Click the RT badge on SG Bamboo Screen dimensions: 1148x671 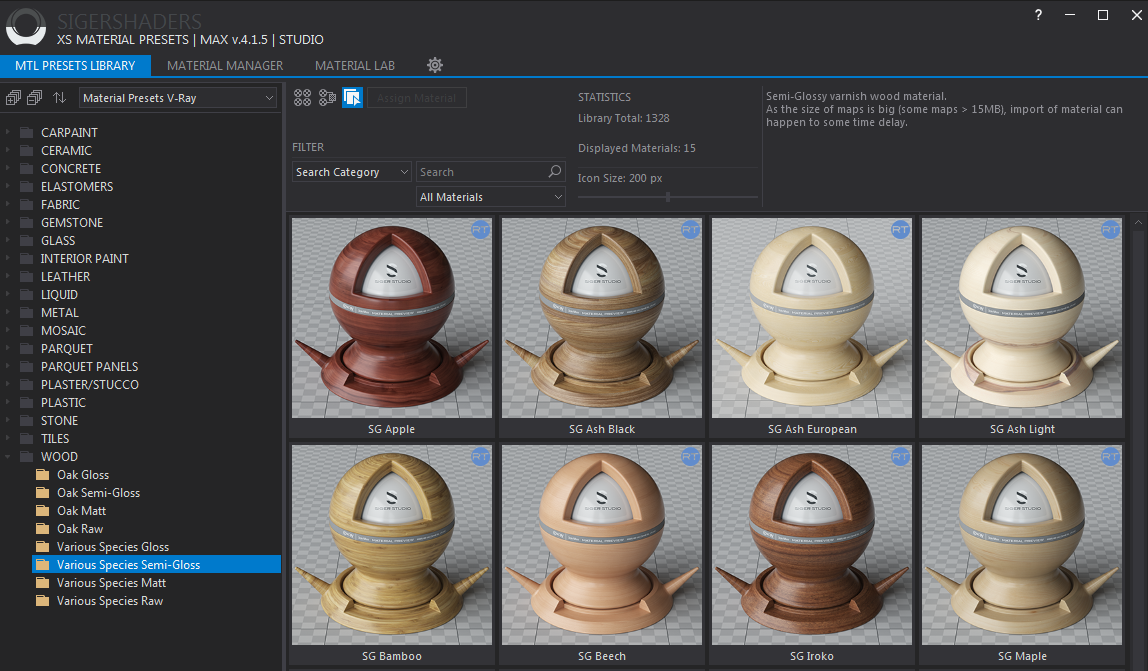[x=480, y=457]
